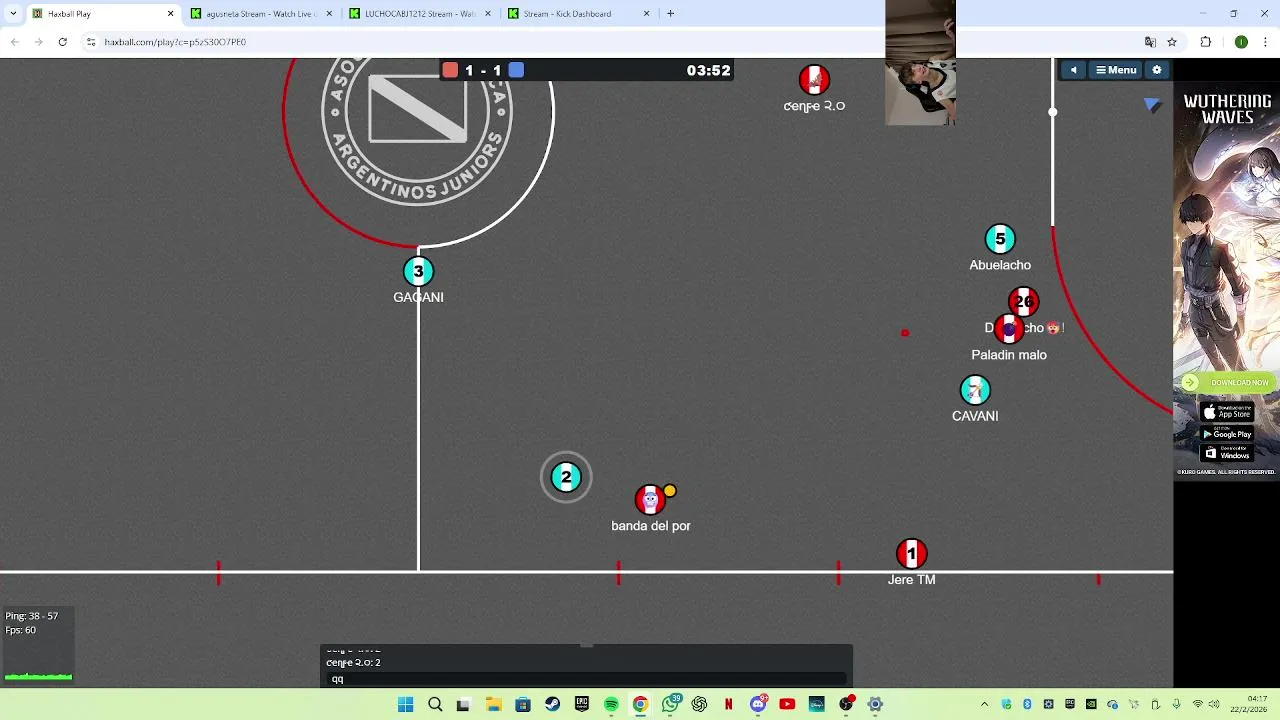Mute game sound with speaker button
The width and height of the screenshot is (1280, 720).
pyautogui.click(x=1073, y=70)
